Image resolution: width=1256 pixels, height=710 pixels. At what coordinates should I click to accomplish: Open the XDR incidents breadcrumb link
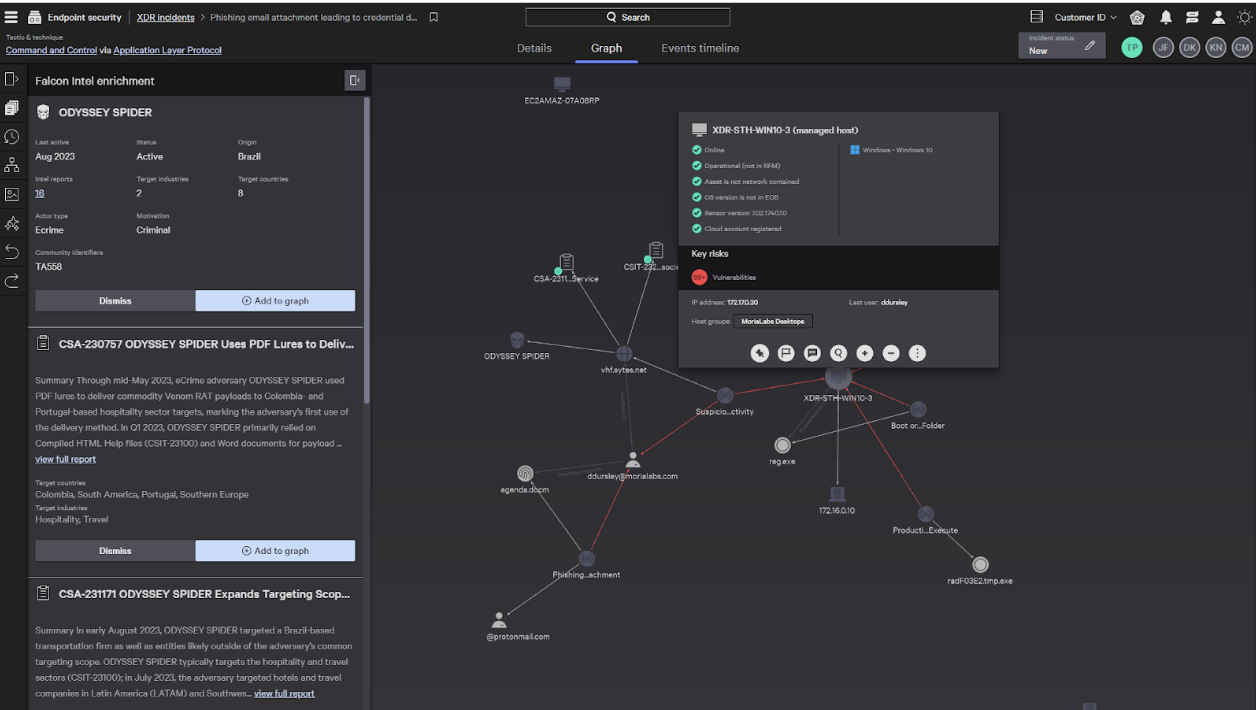coord(166,17)
